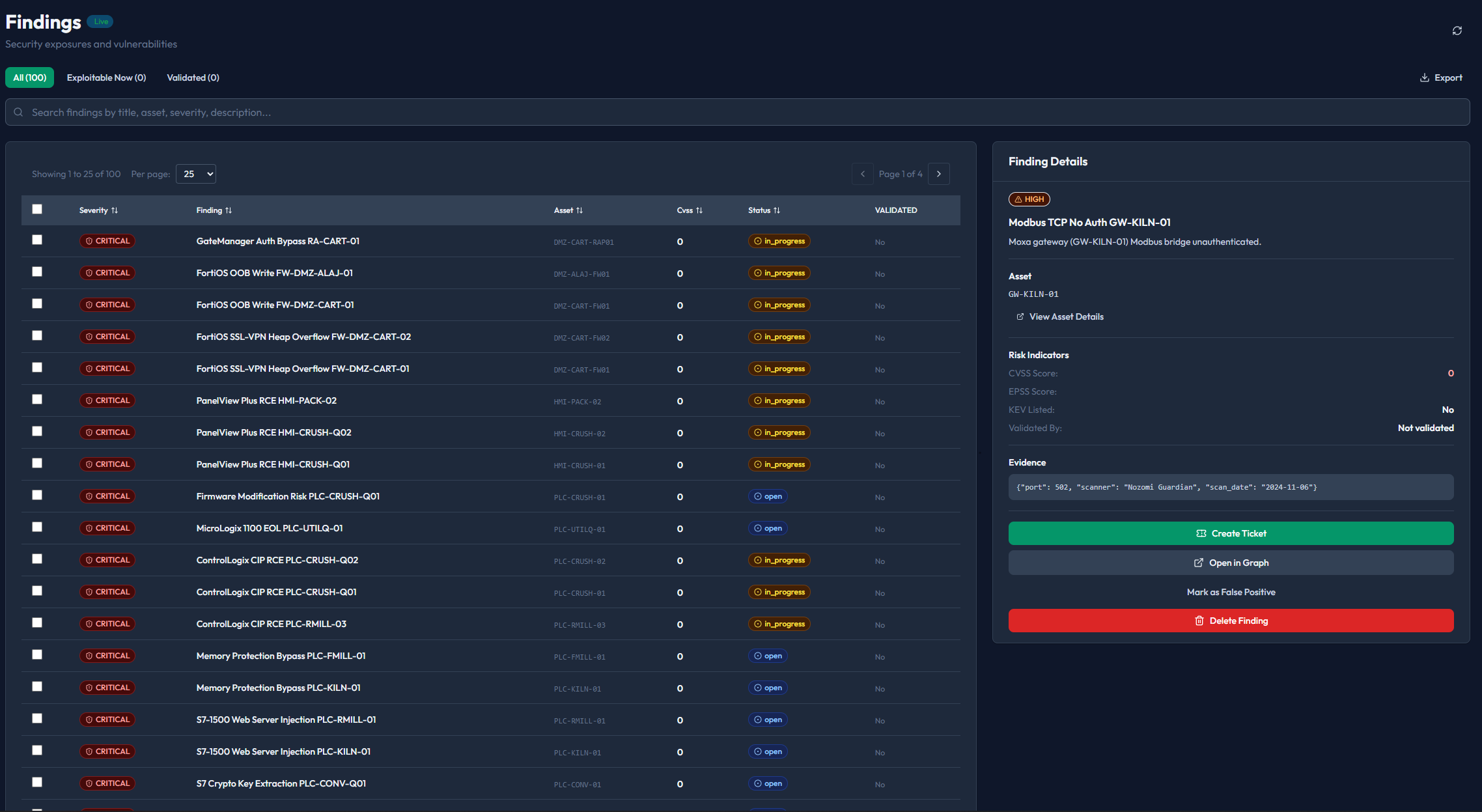This screenshot has width=1482, height=812.
Task: Click the Status column sort icon
Action: point(777,210)
